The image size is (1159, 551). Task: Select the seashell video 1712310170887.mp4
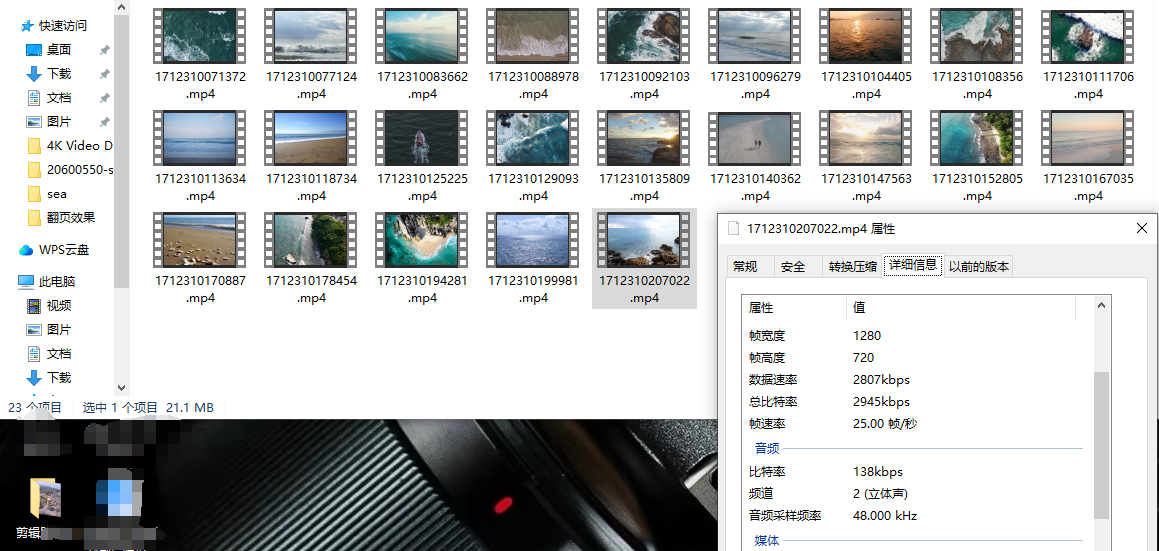coord(200,240)
